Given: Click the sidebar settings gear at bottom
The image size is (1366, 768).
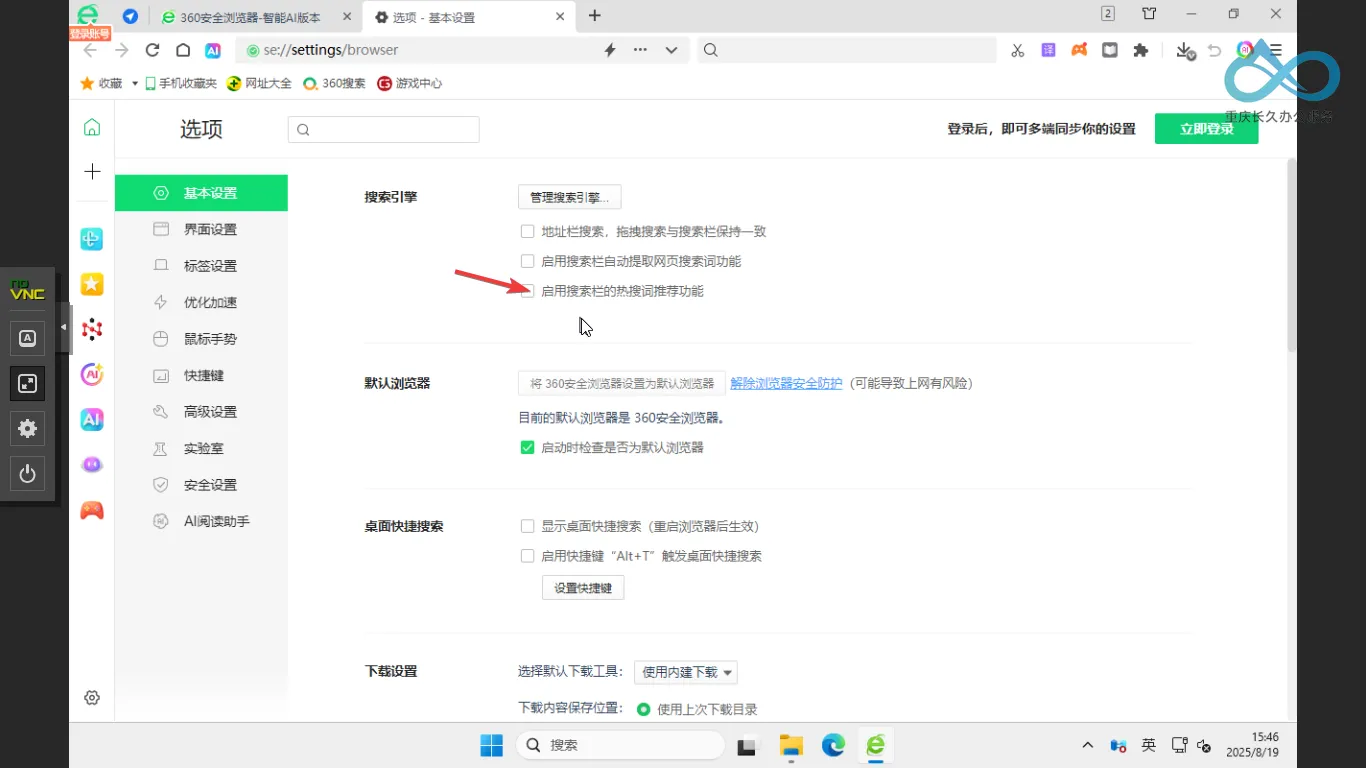Looking at the screenshot, I should pos(92,698).
